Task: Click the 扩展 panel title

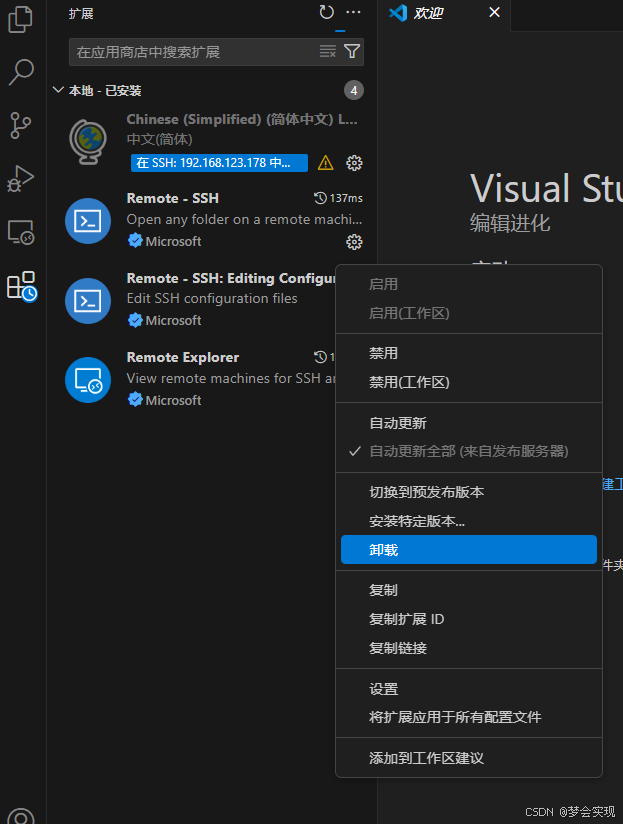Action: (x=81, y=14)
